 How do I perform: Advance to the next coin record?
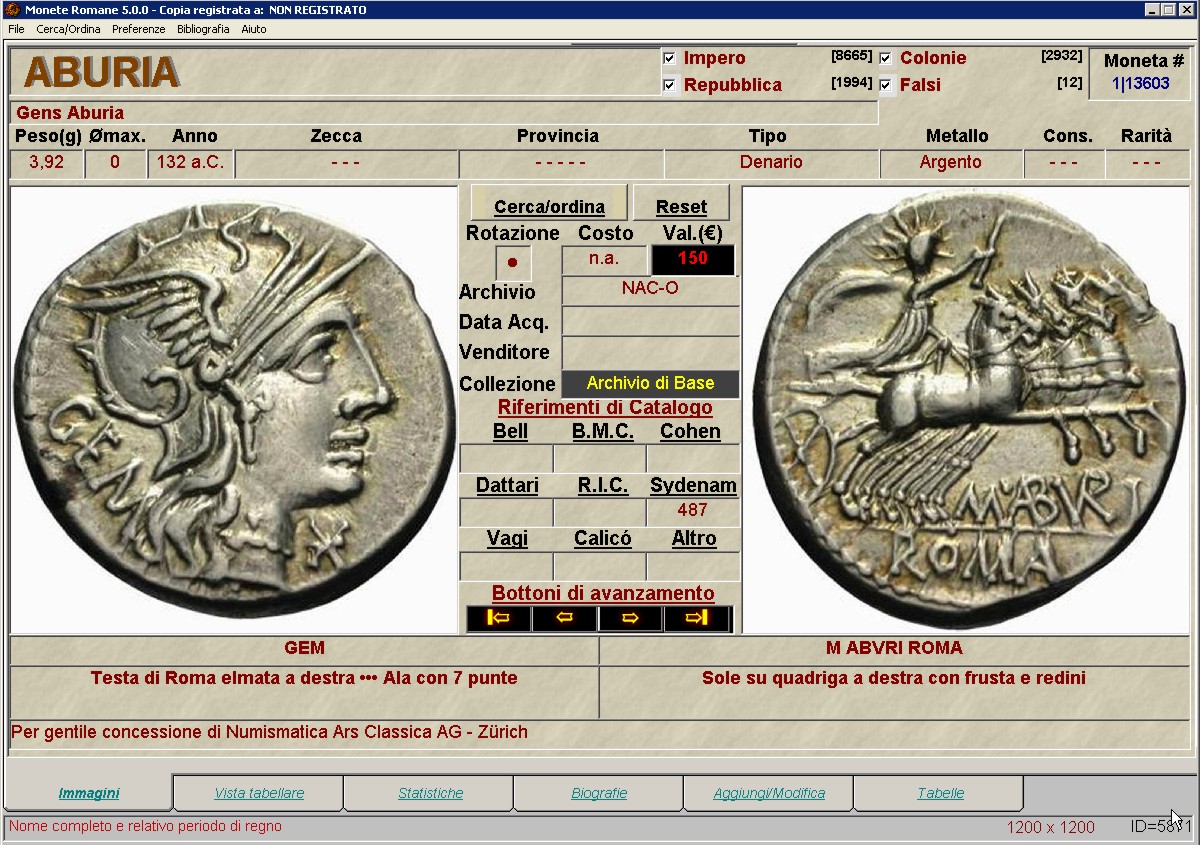click(x=631, y=618)
